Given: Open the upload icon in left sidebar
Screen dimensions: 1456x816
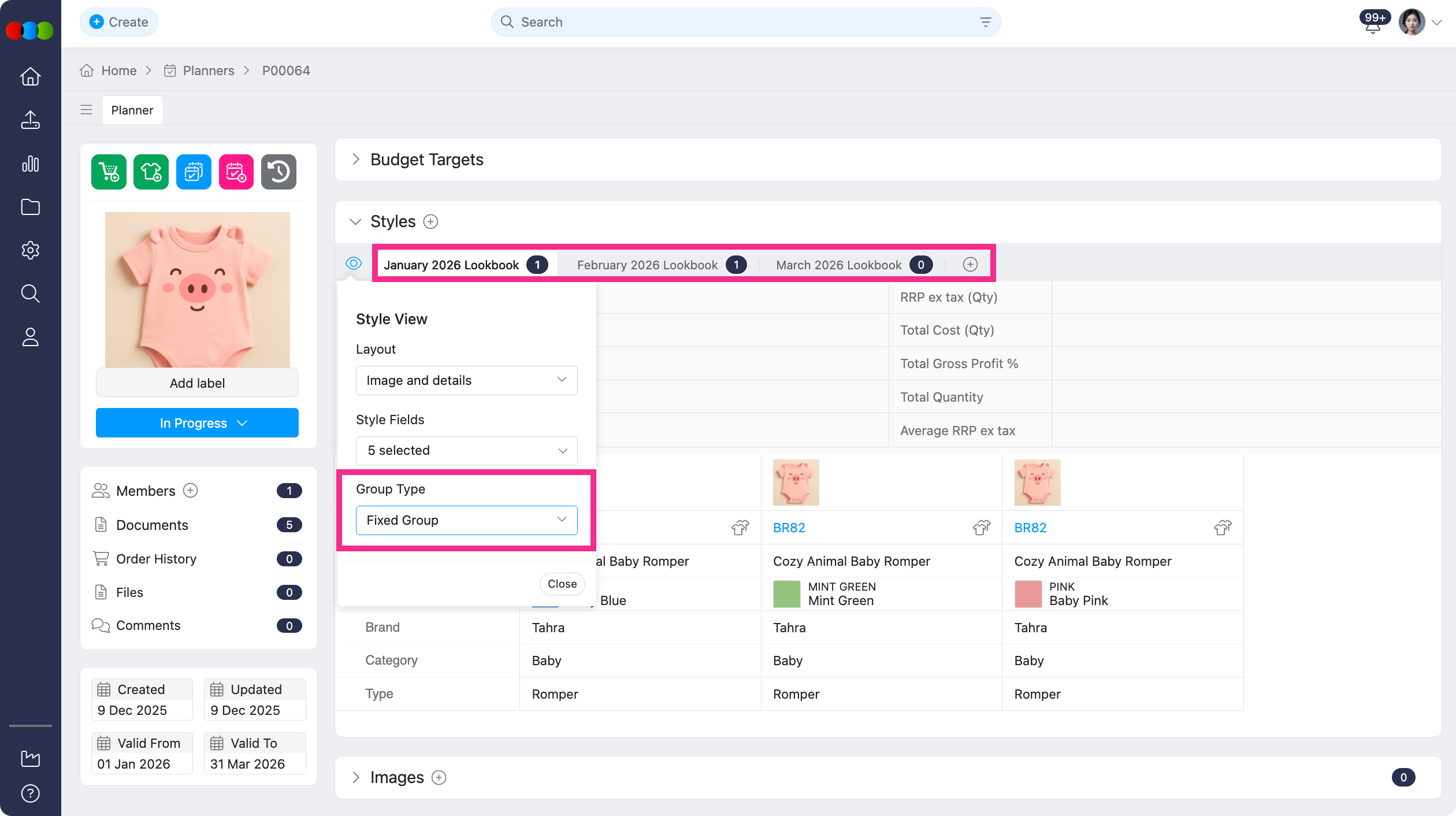Looking at the screenshot, I should 30,120.
